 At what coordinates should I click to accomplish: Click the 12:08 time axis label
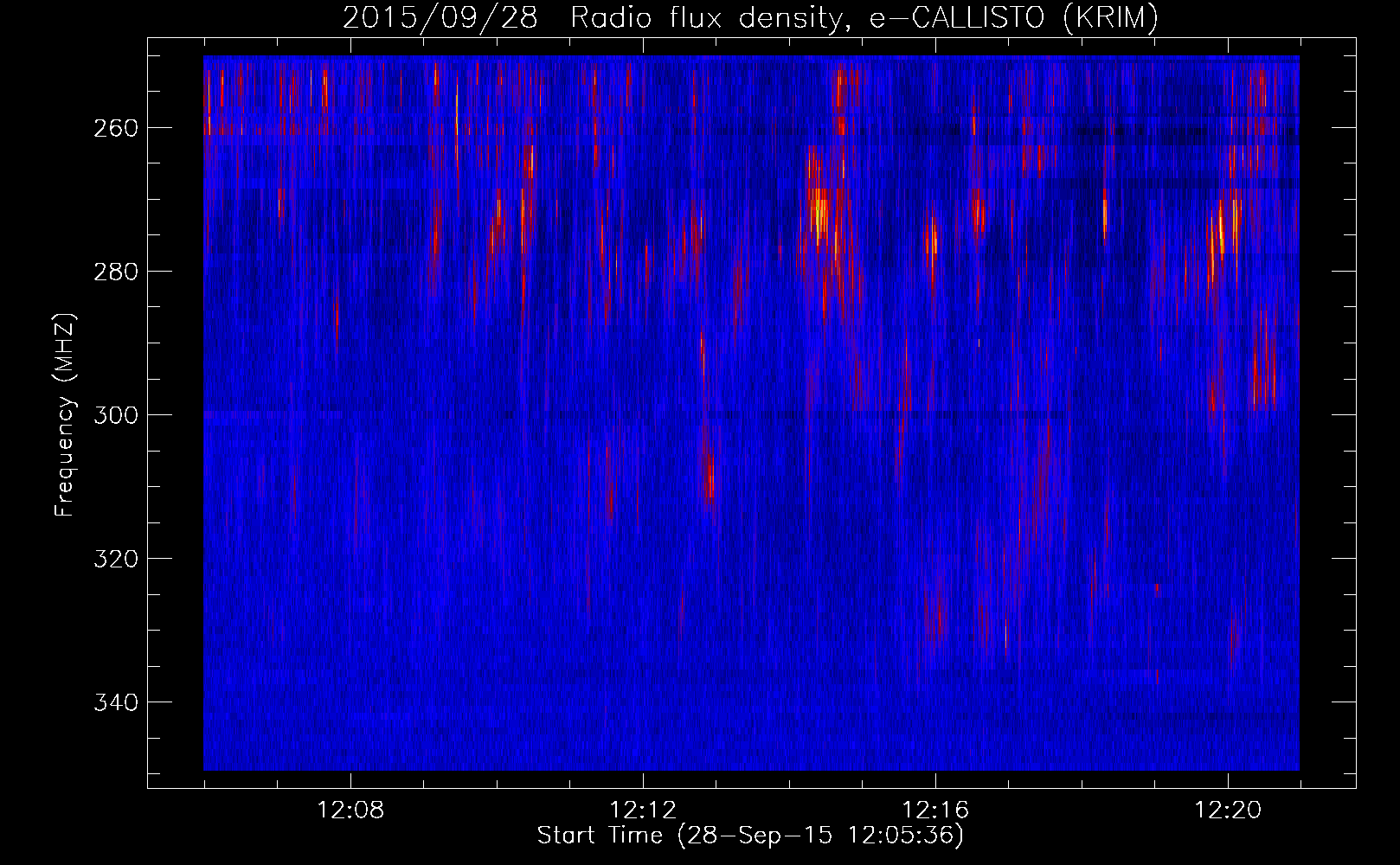(350, 811)
